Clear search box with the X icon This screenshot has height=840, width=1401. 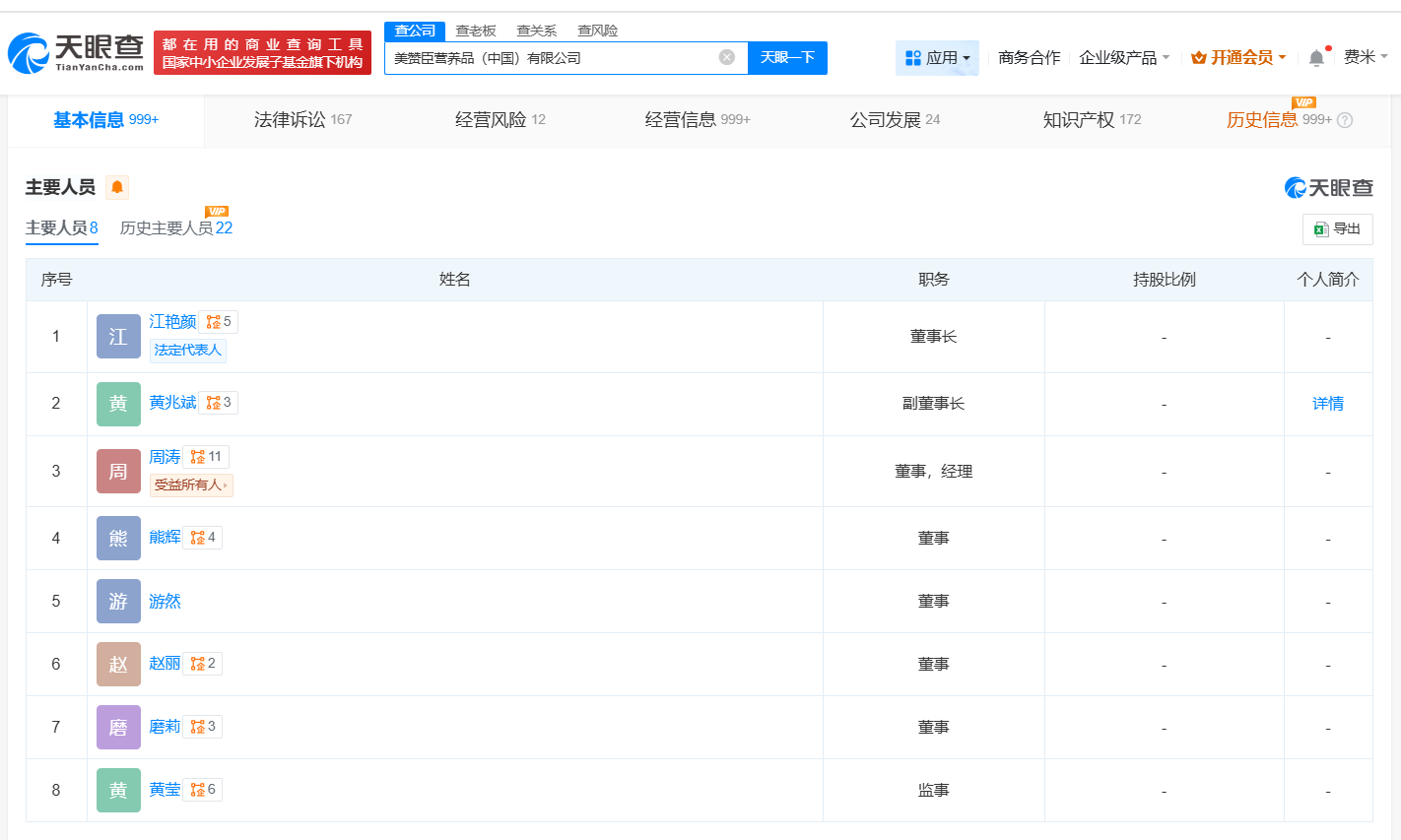point(727,57)
